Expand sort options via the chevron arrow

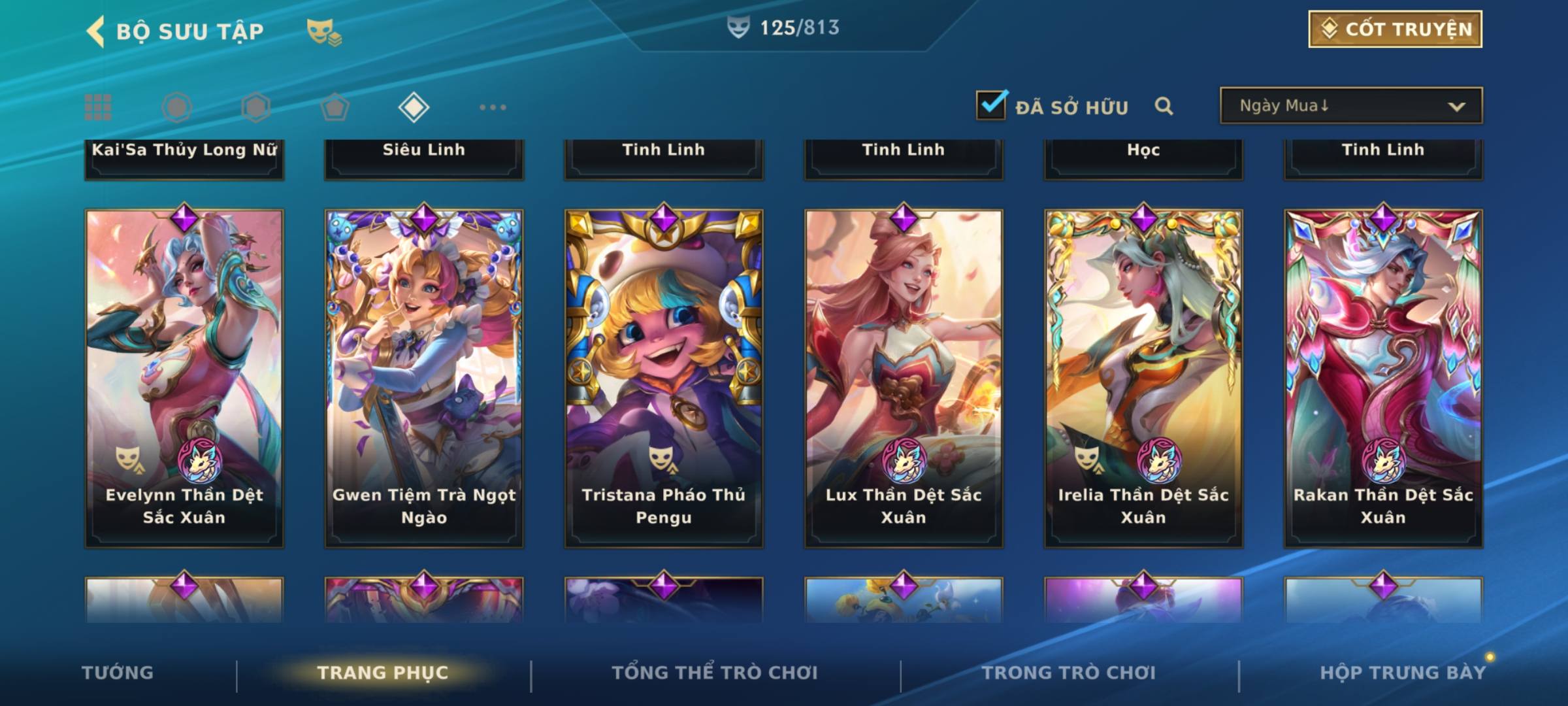[x=1456, y=107]
